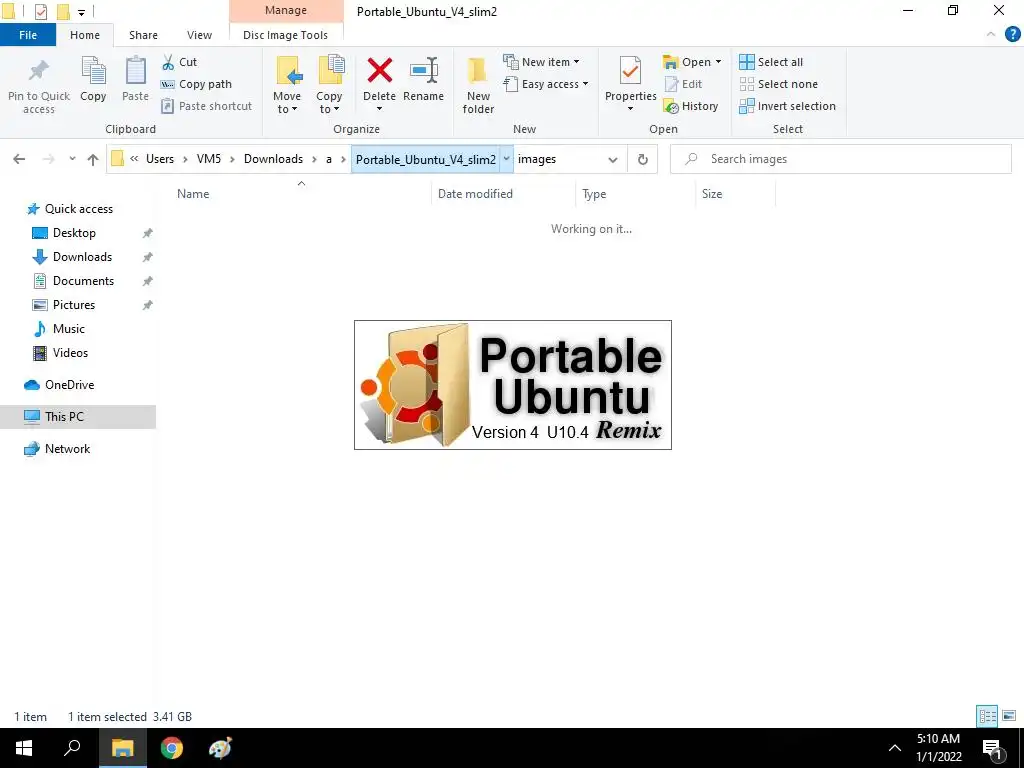Switch to the View ribbon tab
Viewport: 1024px width, 768px height.
(199, 35)
